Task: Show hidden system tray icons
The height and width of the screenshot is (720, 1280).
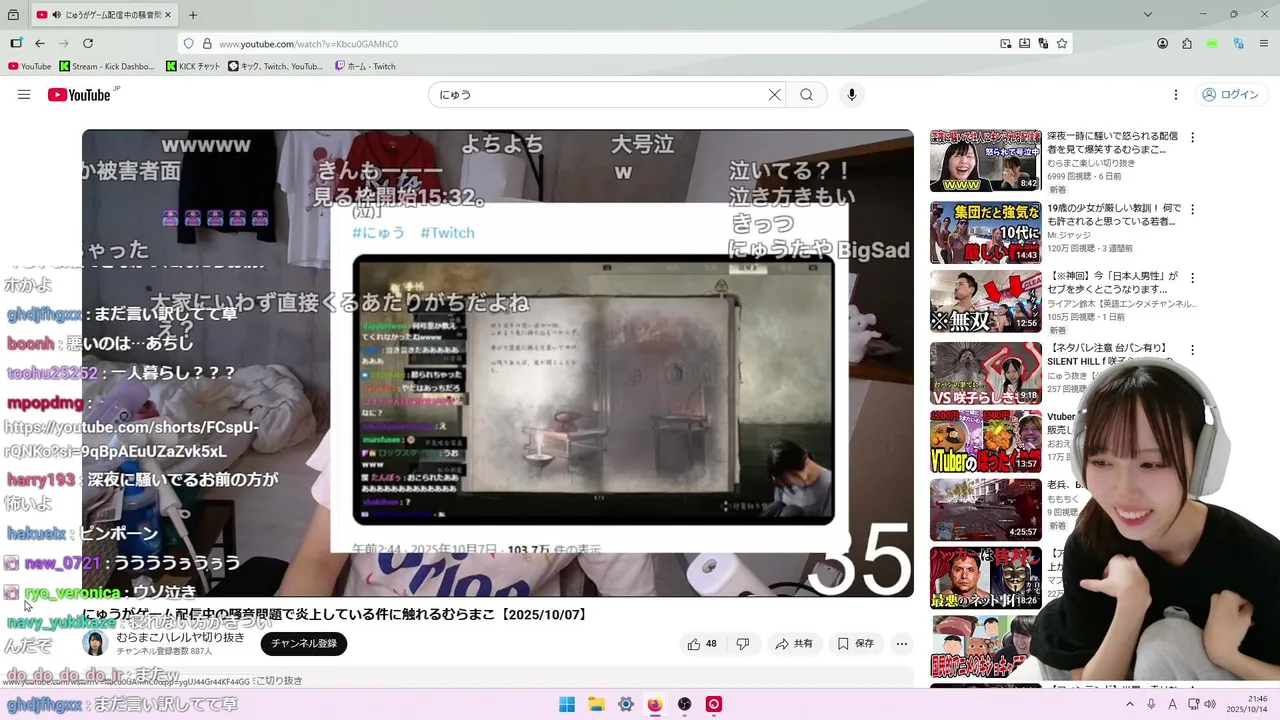Action: click(x=1131, y=704)
